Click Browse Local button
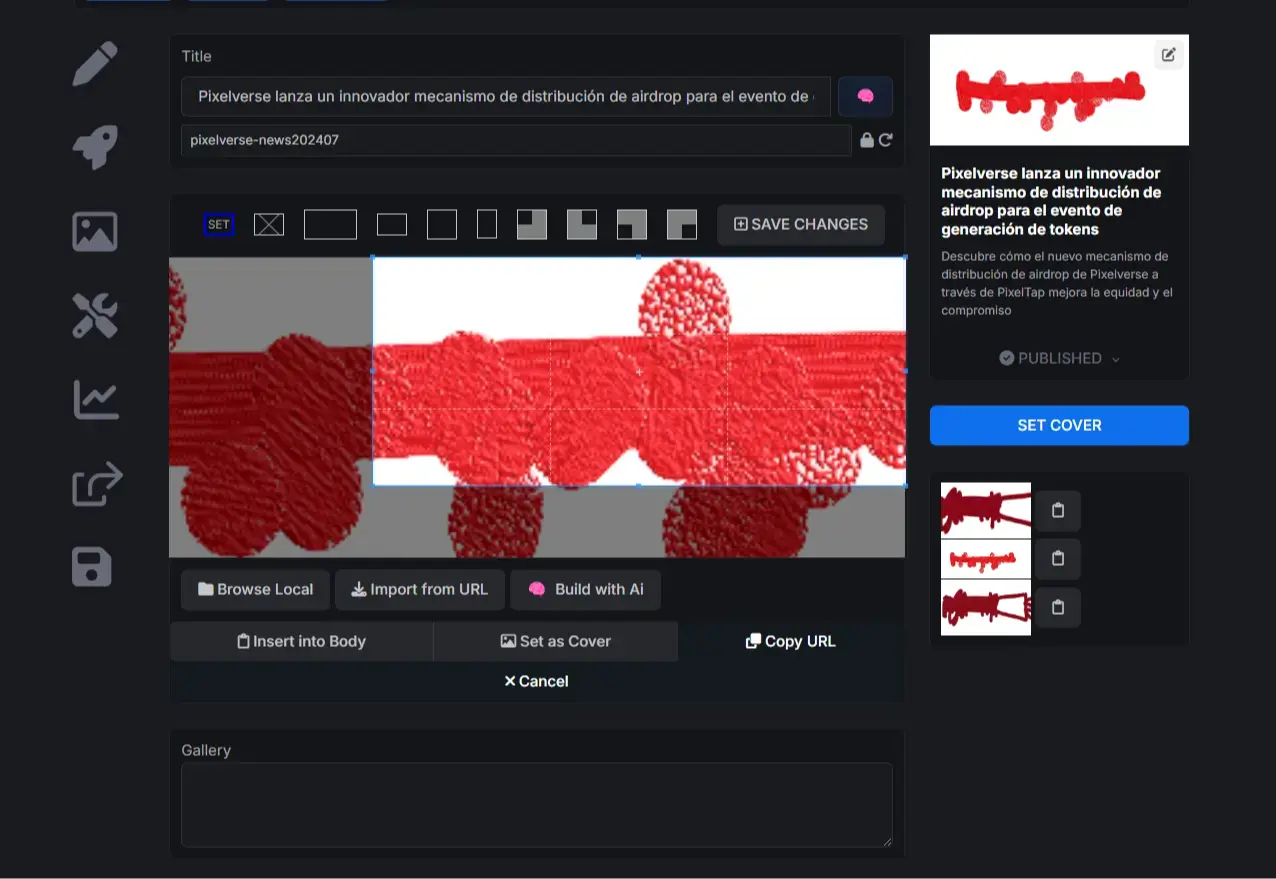This screenshot has height=879, width=1276. click(255, 590)
